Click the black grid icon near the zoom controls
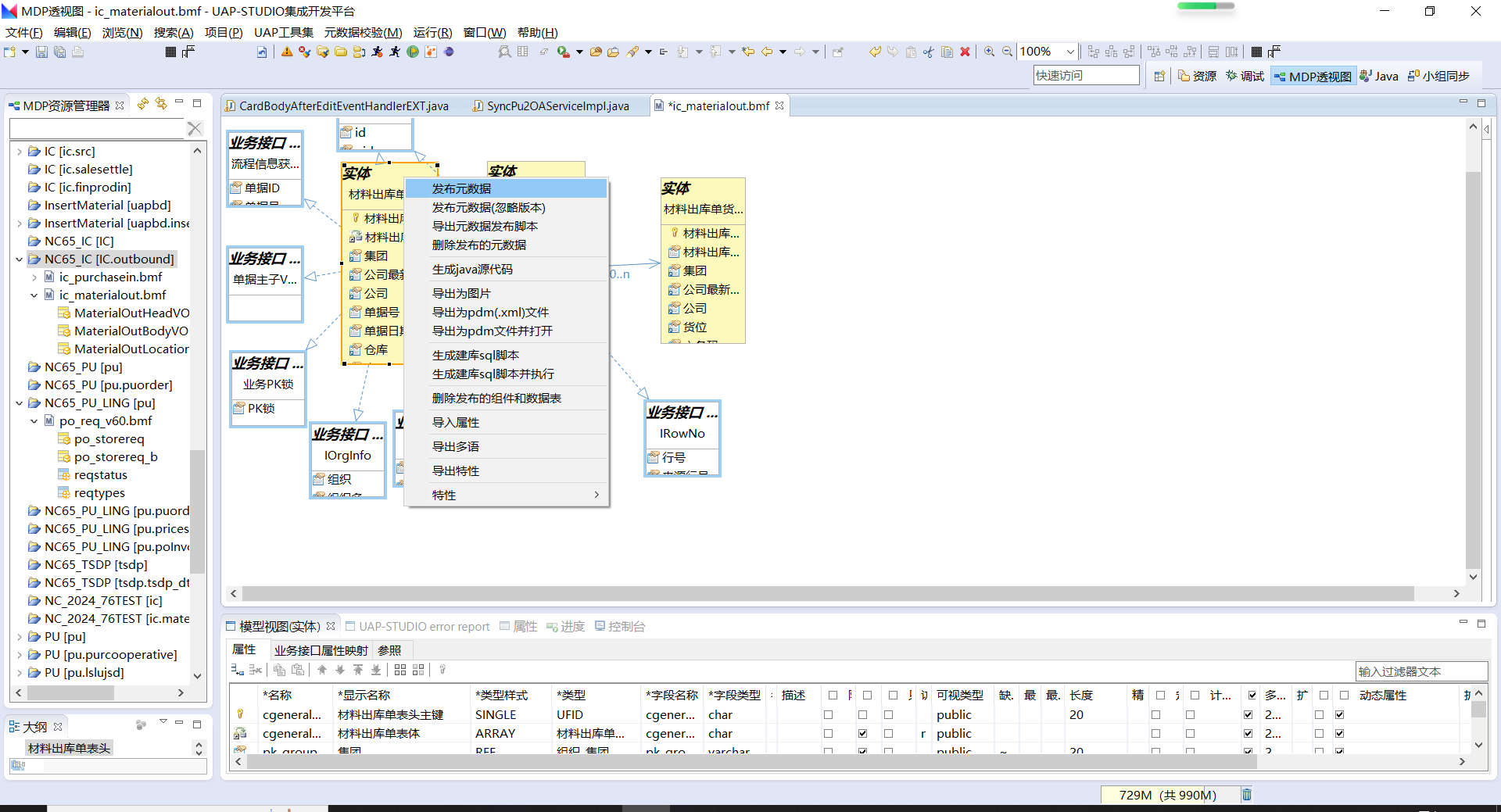The width and height of the screenshot is (1501, 812). click(x=1256, y=52)
